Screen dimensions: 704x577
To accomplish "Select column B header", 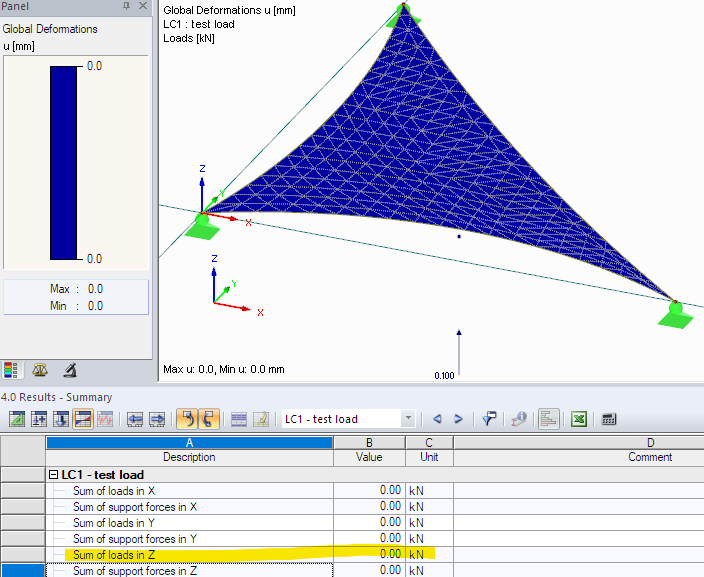I will [x=370, y=443].
